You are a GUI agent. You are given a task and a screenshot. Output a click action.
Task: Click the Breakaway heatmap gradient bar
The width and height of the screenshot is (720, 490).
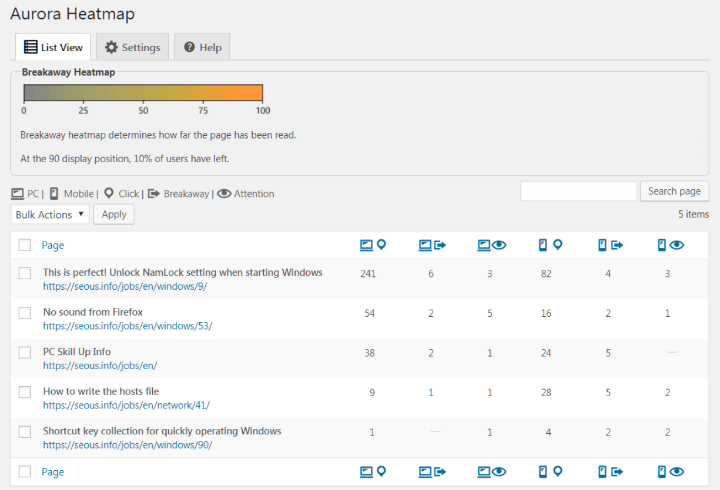coord(143,93)
